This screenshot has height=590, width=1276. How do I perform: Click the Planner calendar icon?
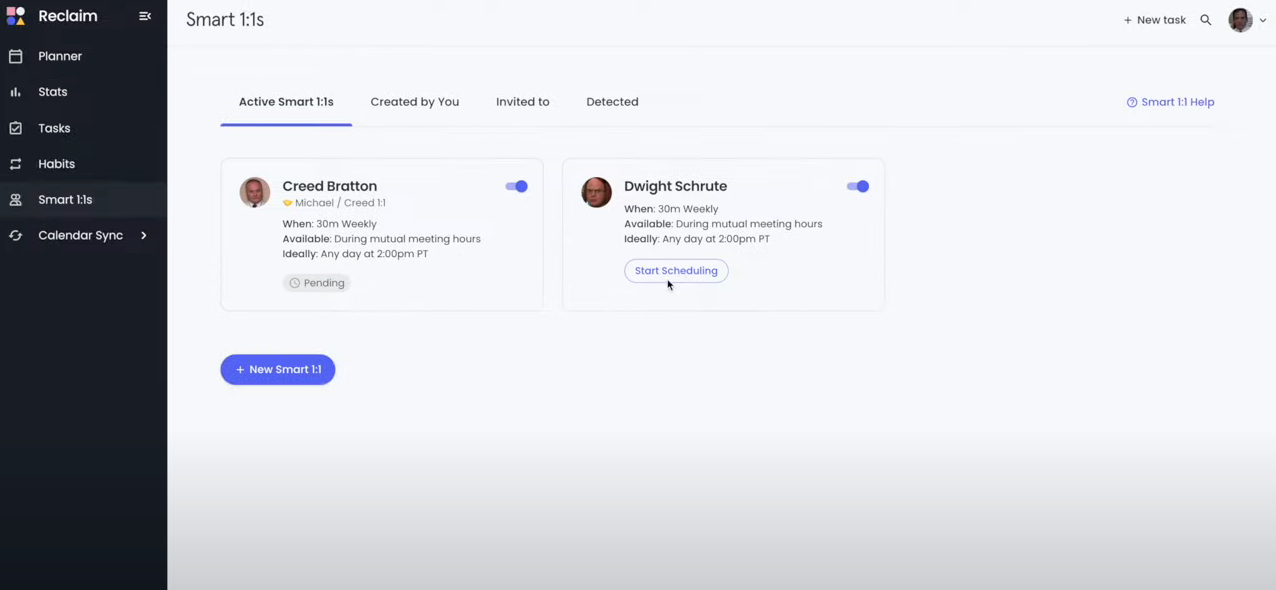[15, 56]
